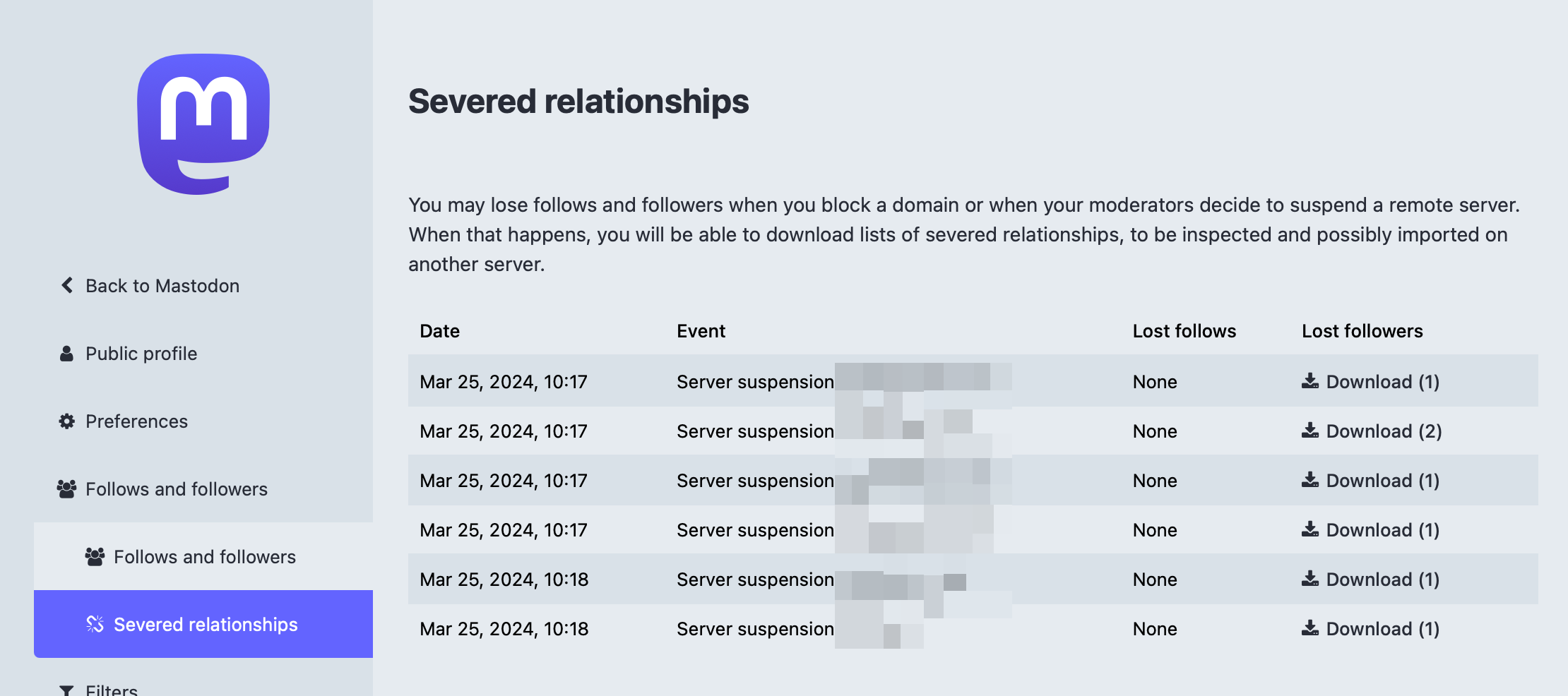Open the Filters menu item
Image resolution: width=1568 pixels, height=696 pixels.
coord(112,689)
